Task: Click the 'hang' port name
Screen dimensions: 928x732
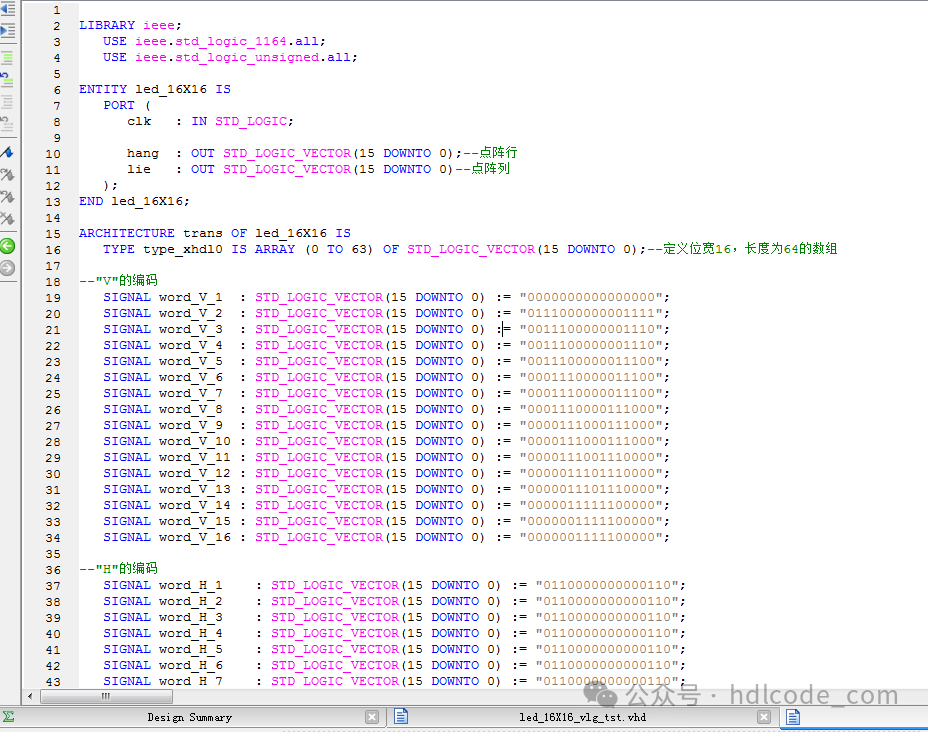Action: (x=143, y=153)
